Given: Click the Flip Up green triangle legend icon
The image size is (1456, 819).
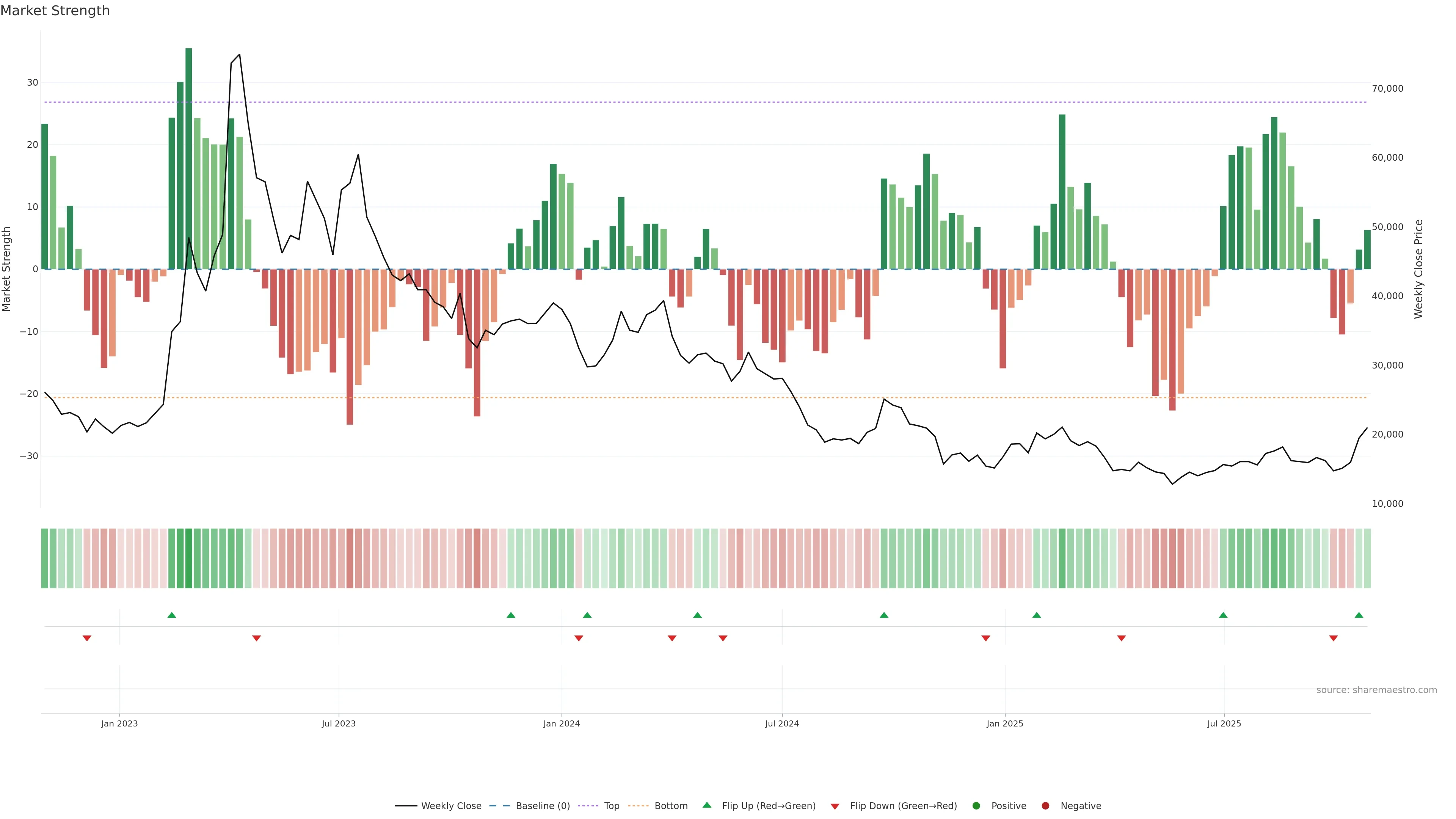Looking at the screenshot, I should [706, 805].
